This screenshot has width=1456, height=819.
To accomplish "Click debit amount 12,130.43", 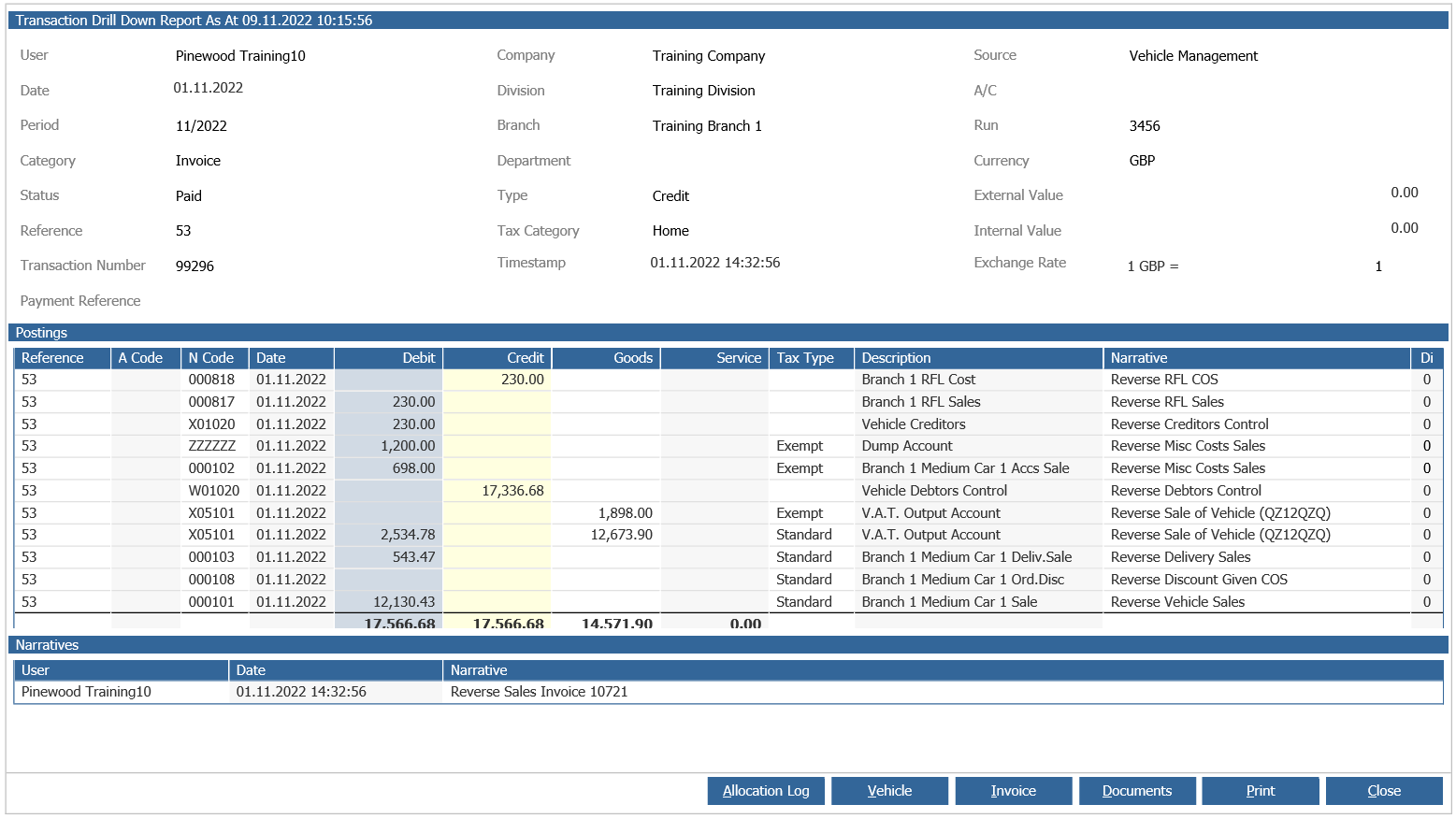I will point(404,602).
